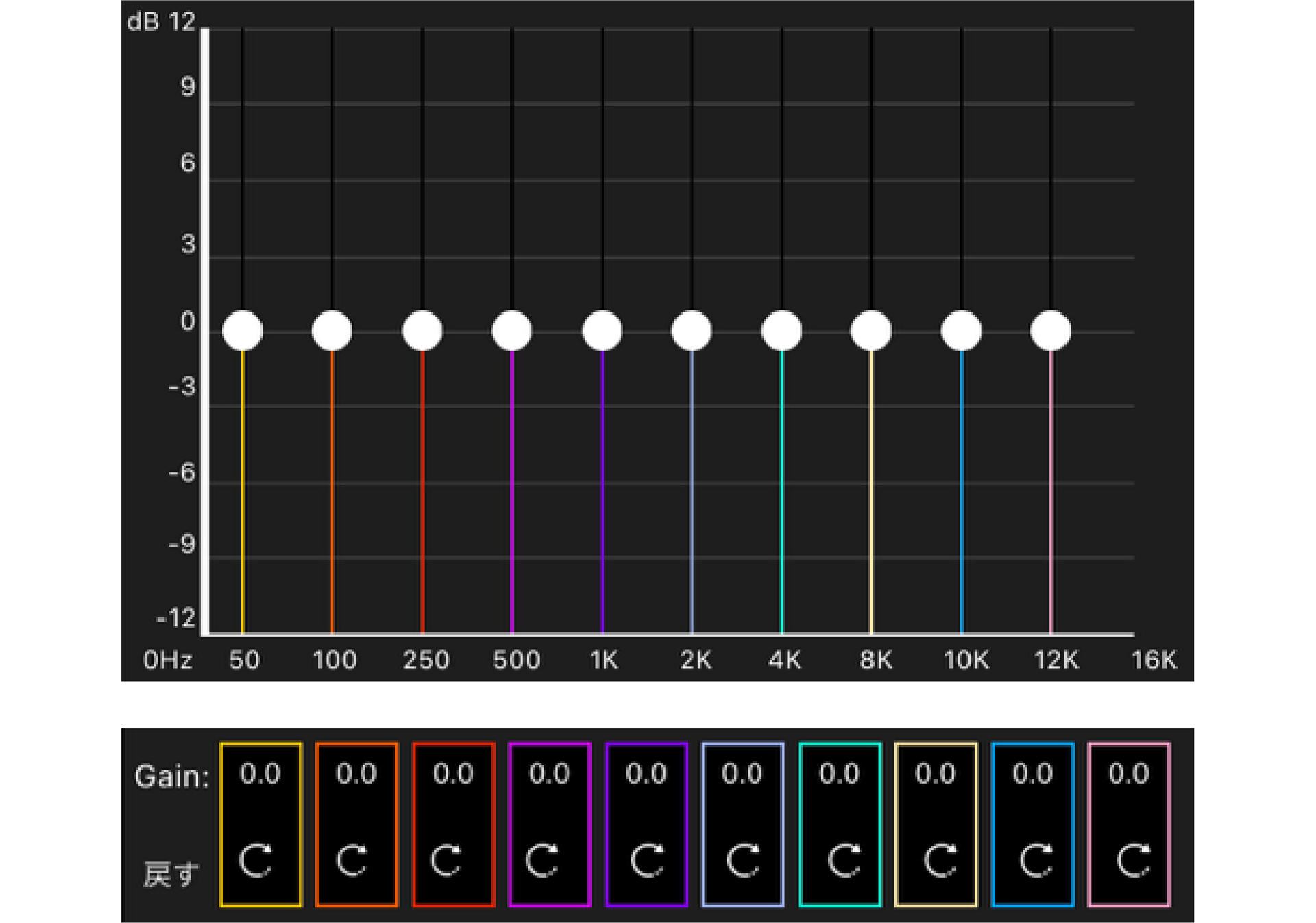The width and height of the screenshot is (1316, 923).
Task: Reset the red 250Hz band gain
Action: pyautogui.click(x=447, y=861)
